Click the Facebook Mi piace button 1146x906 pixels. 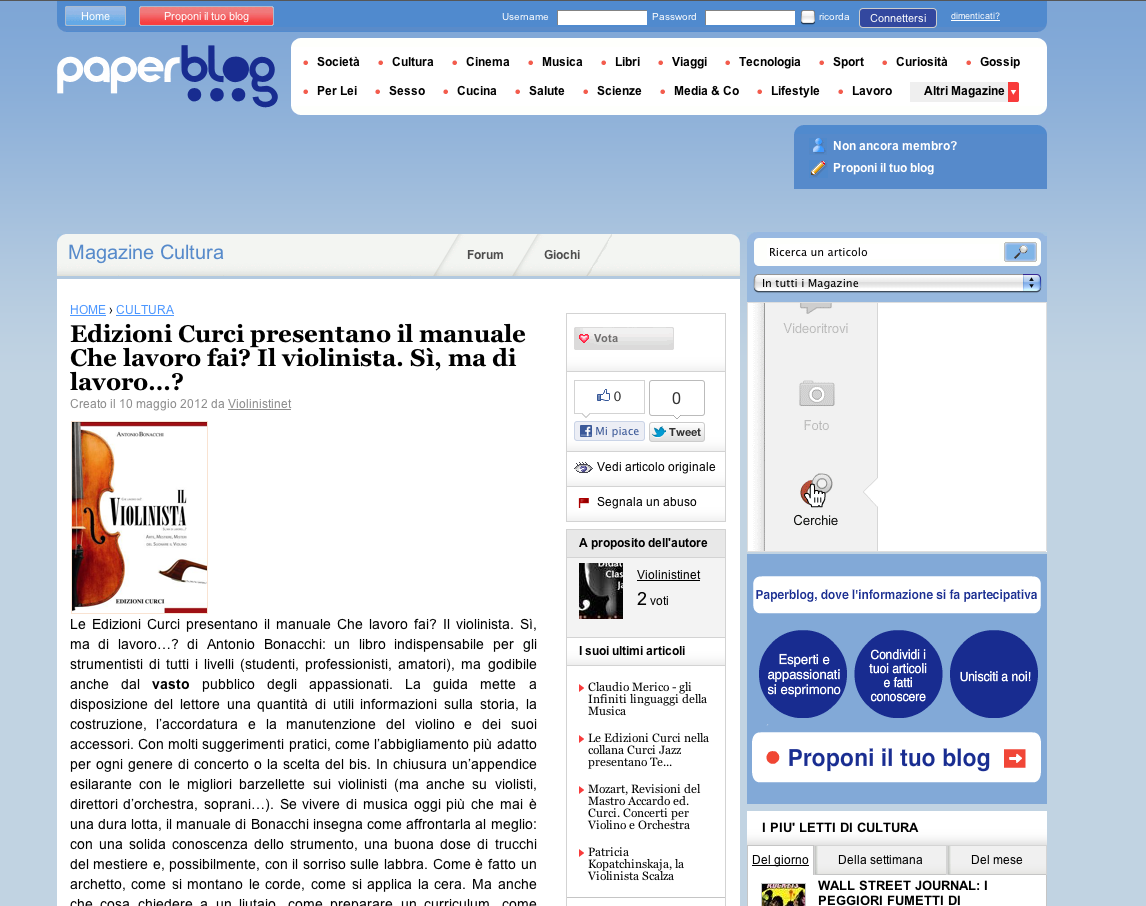coord(610,431)
